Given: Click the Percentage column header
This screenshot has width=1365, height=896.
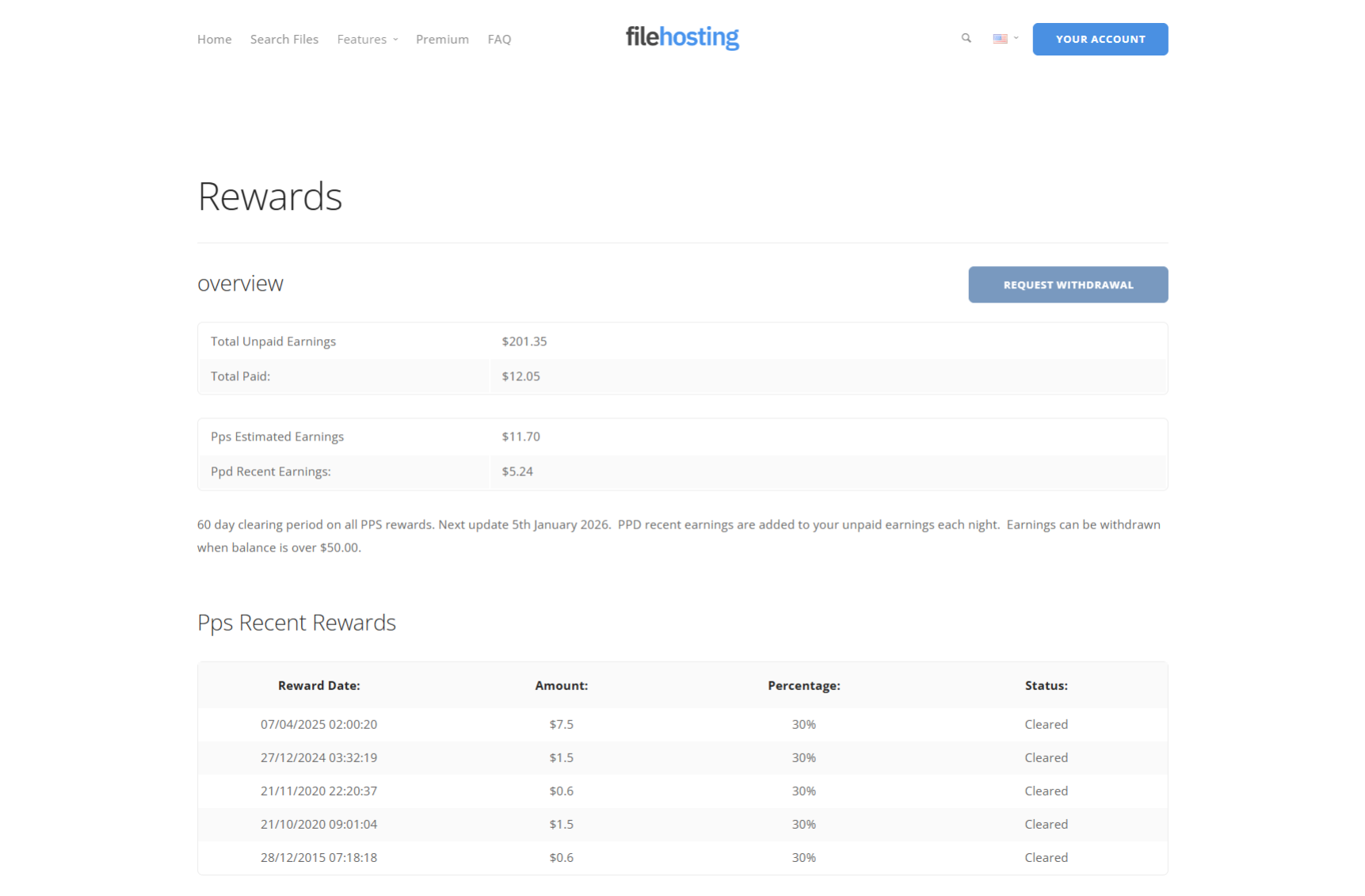Looking at the screenshot, I should pyautogui.click(x=803, y=686).
